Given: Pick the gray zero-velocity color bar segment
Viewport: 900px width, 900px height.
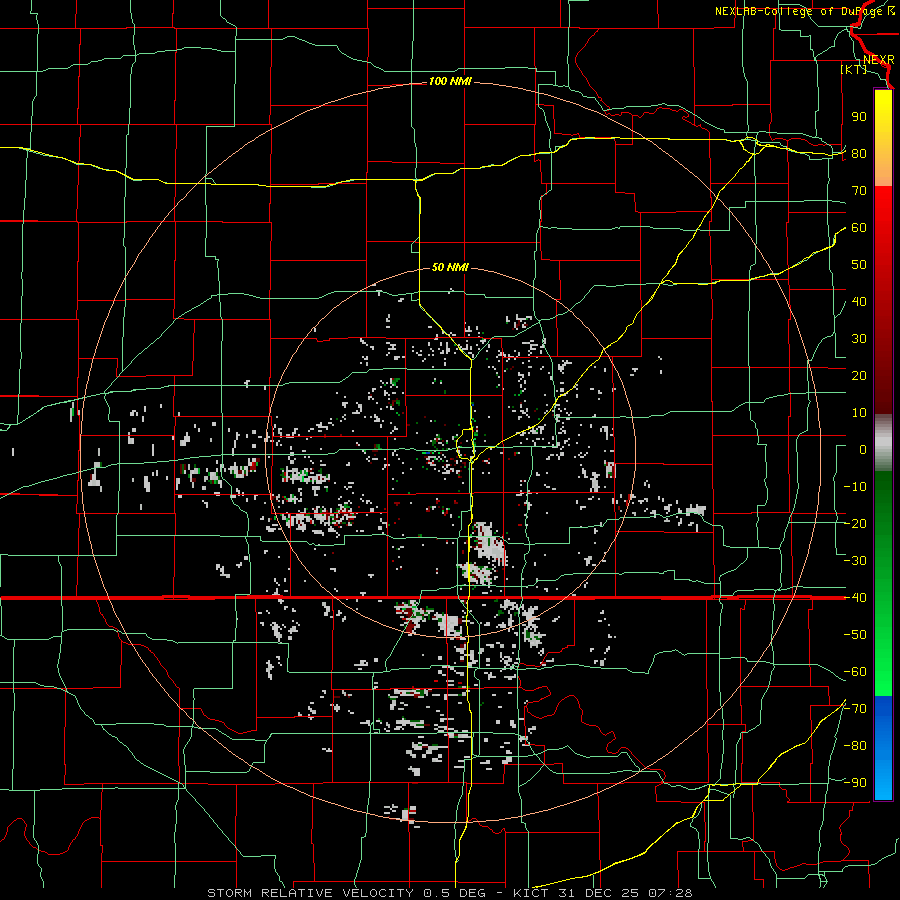Looking at the screenshot, I should click(x=883, y=442).
